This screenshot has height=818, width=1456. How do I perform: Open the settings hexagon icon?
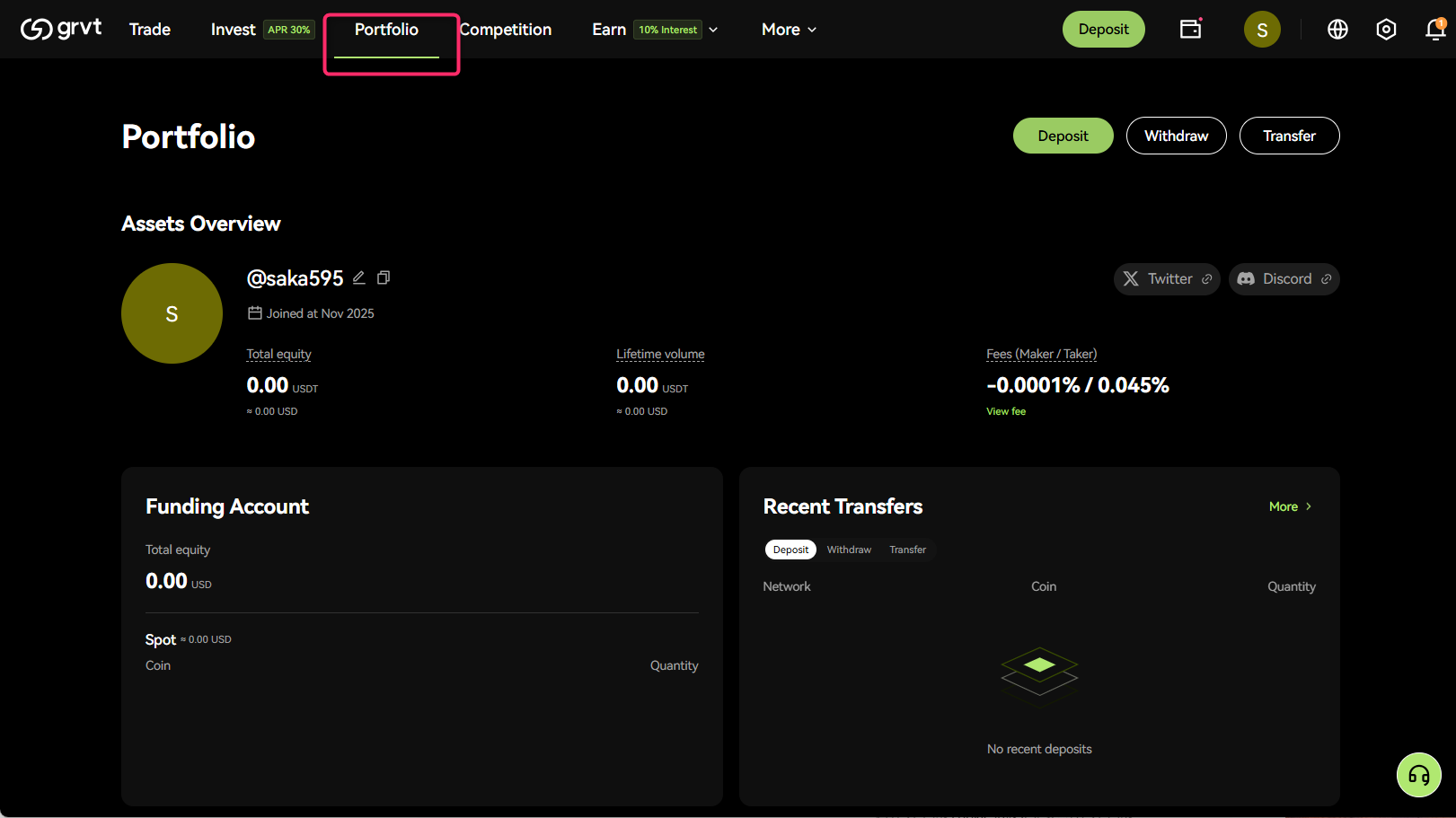(1386, 30)
